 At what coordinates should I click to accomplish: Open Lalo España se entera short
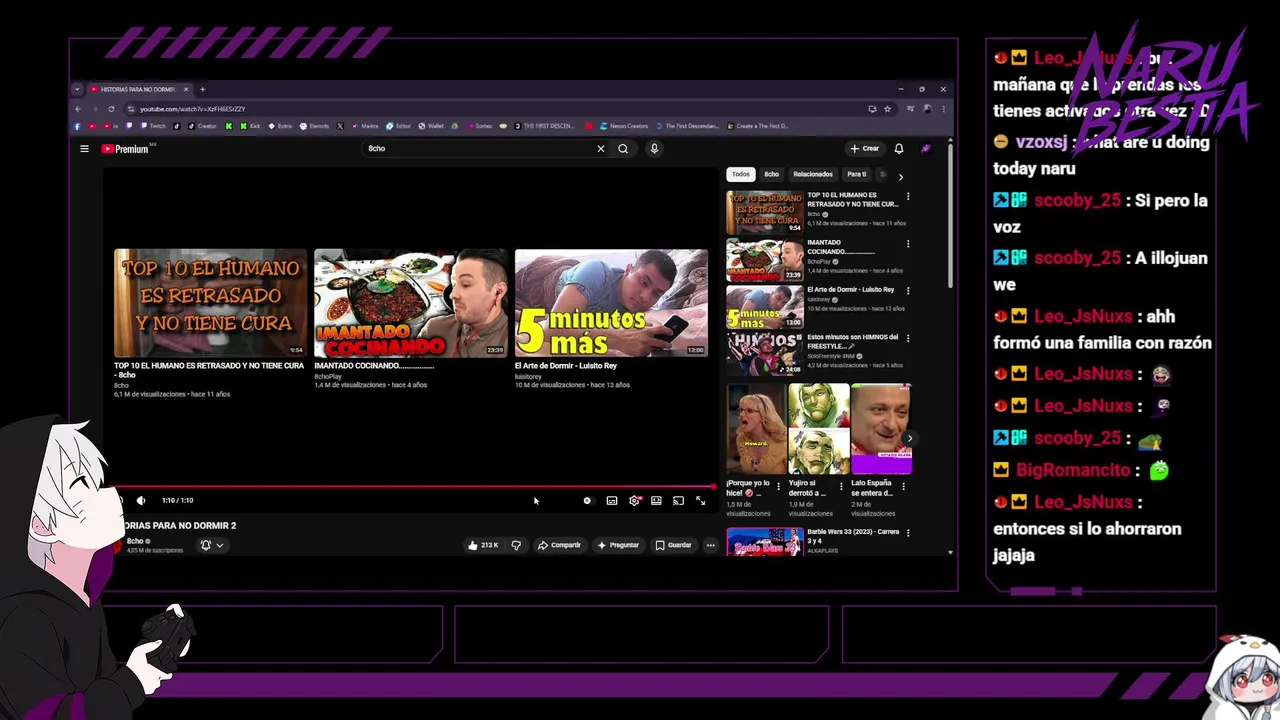point(881,429)
